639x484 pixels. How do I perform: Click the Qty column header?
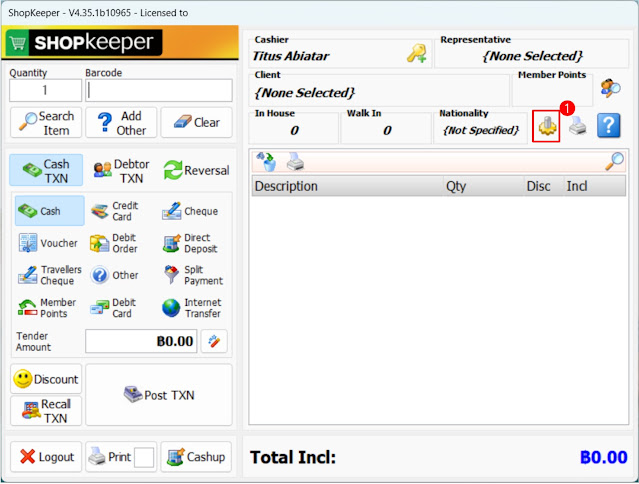pos(483,186)
